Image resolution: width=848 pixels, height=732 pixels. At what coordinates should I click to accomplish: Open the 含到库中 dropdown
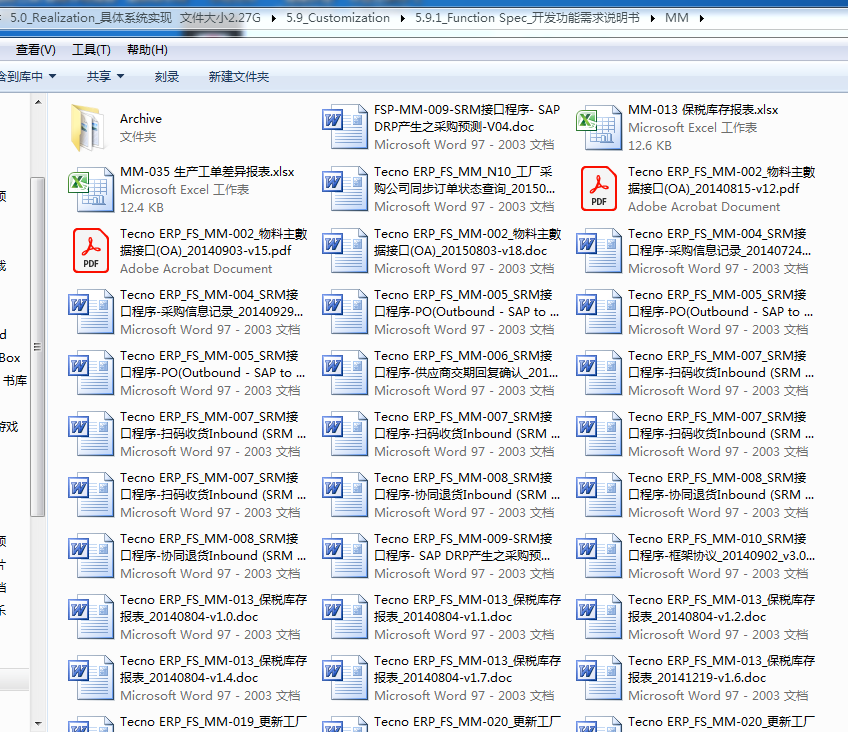pyautogui.click(x=28, y=77)
